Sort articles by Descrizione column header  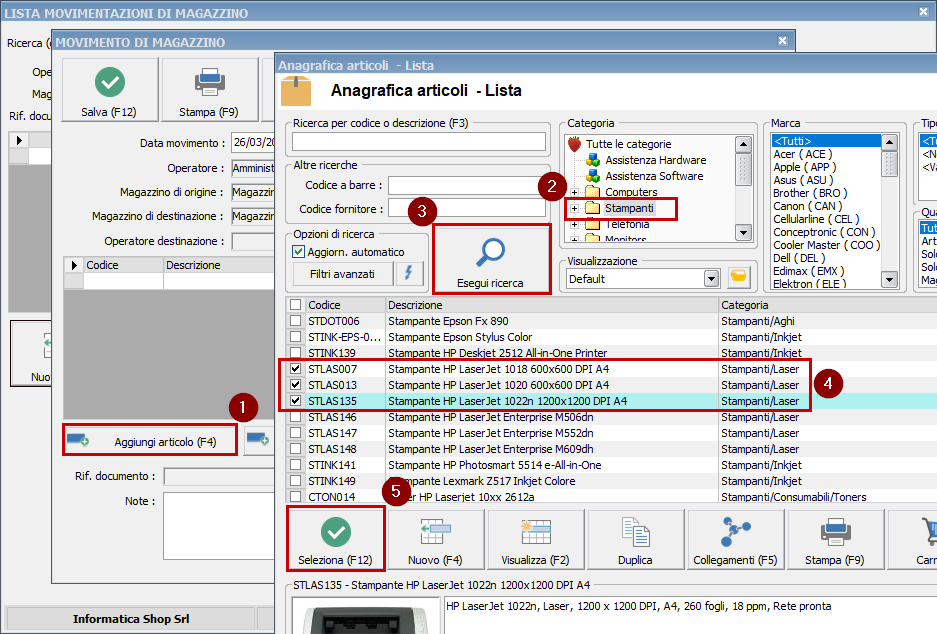coord(552,305)
